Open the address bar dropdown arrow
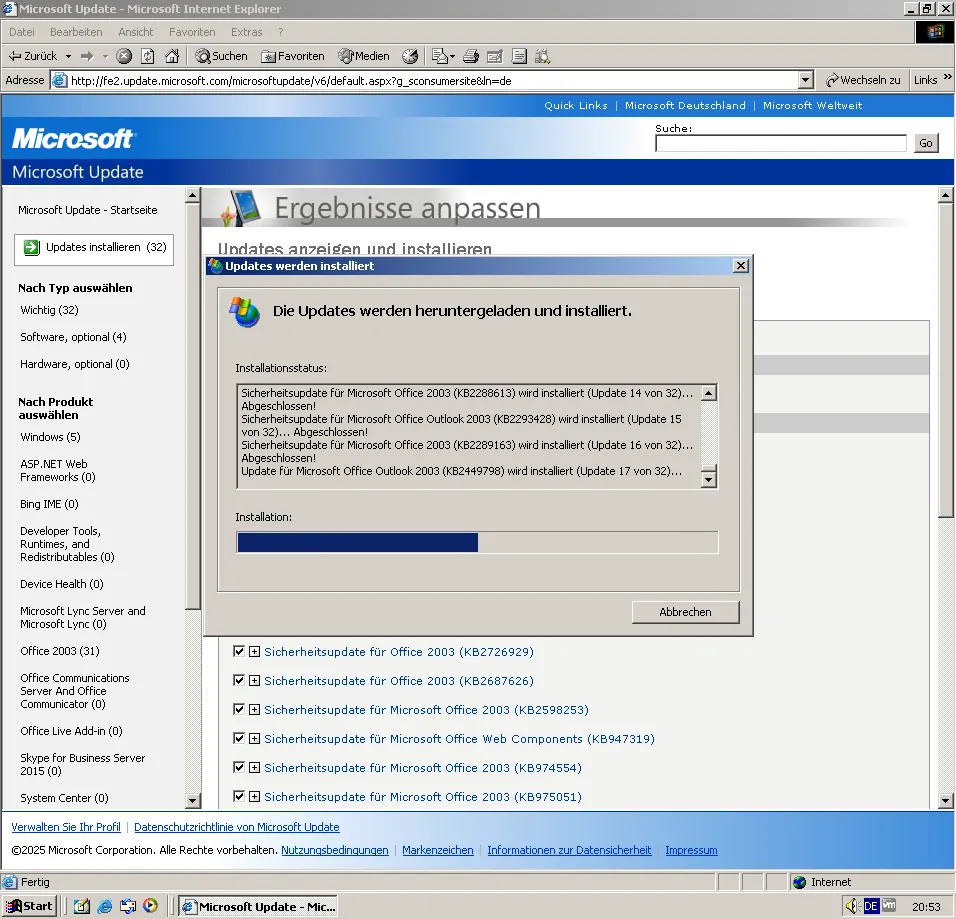 coord(806,80)
